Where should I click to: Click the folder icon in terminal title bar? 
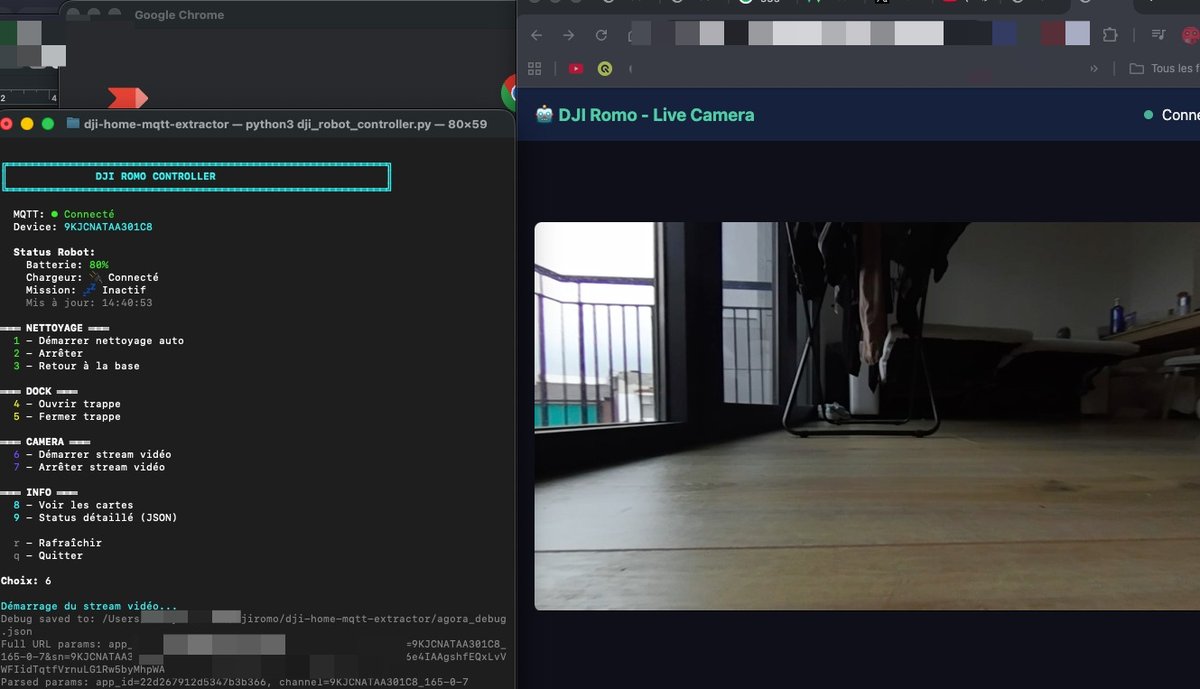coord(73,124)
